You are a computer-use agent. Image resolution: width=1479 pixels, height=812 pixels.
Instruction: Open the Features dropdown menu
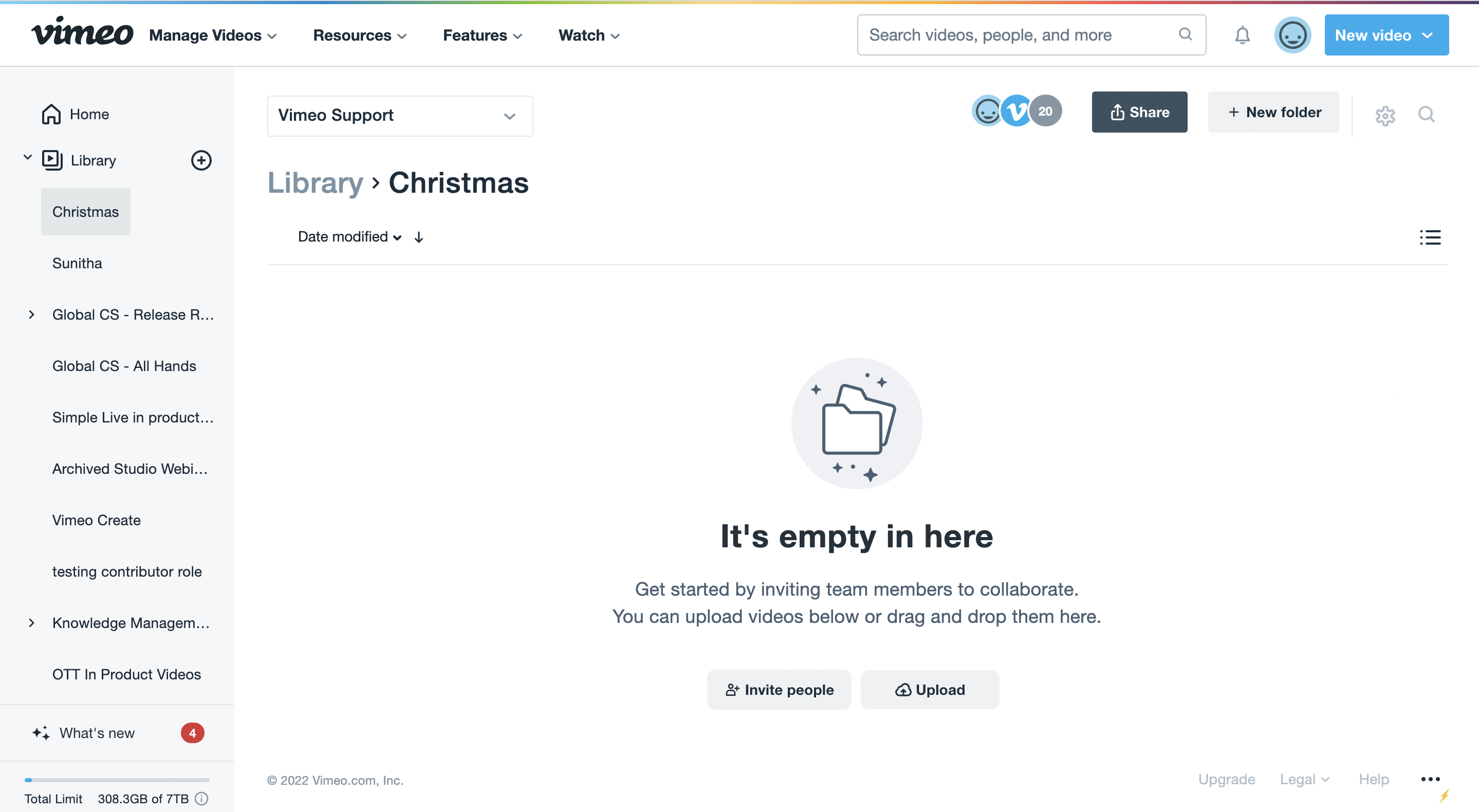[x=483, y=34]
